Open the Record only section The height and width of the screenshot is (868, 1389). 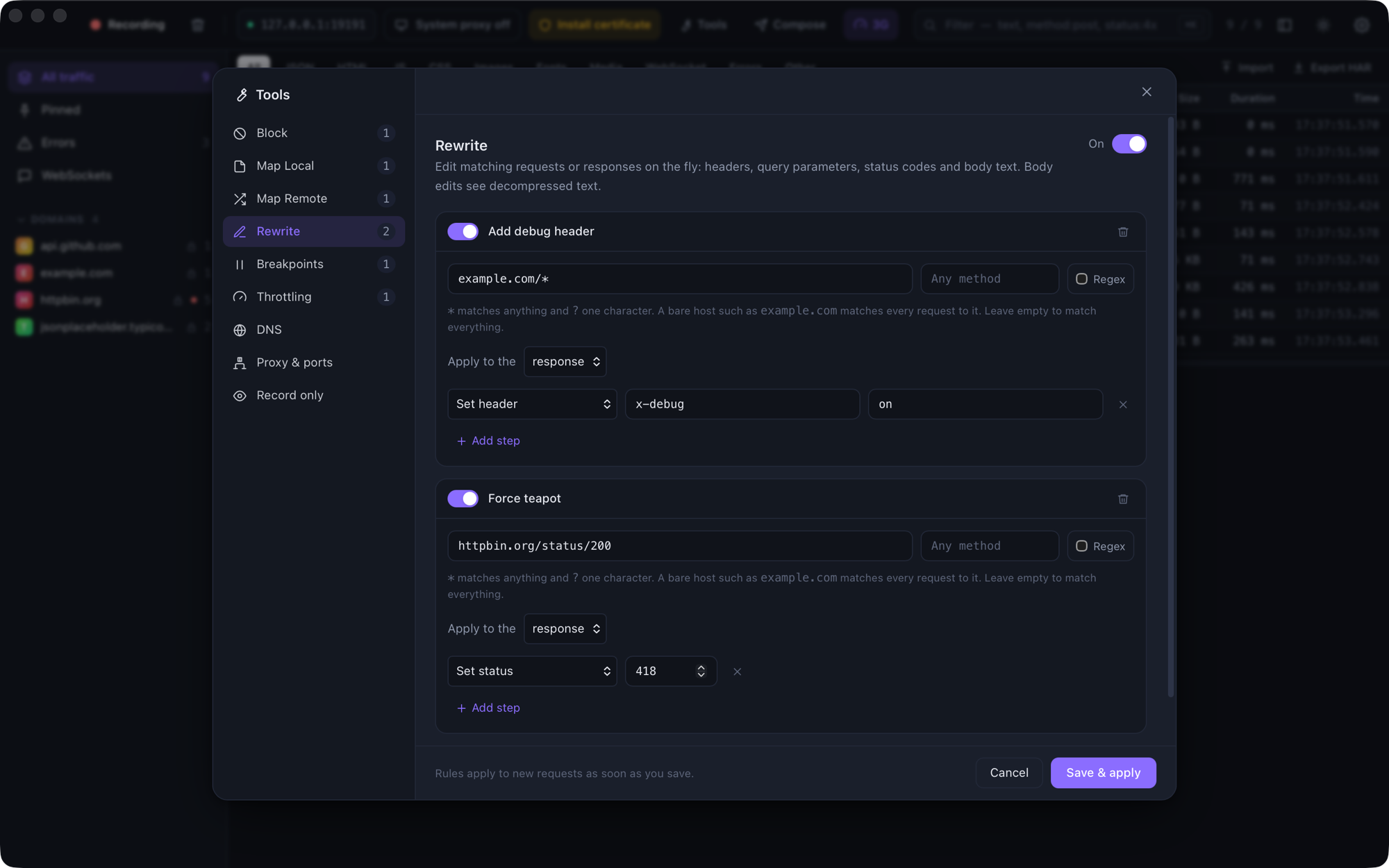pos(314,395)
